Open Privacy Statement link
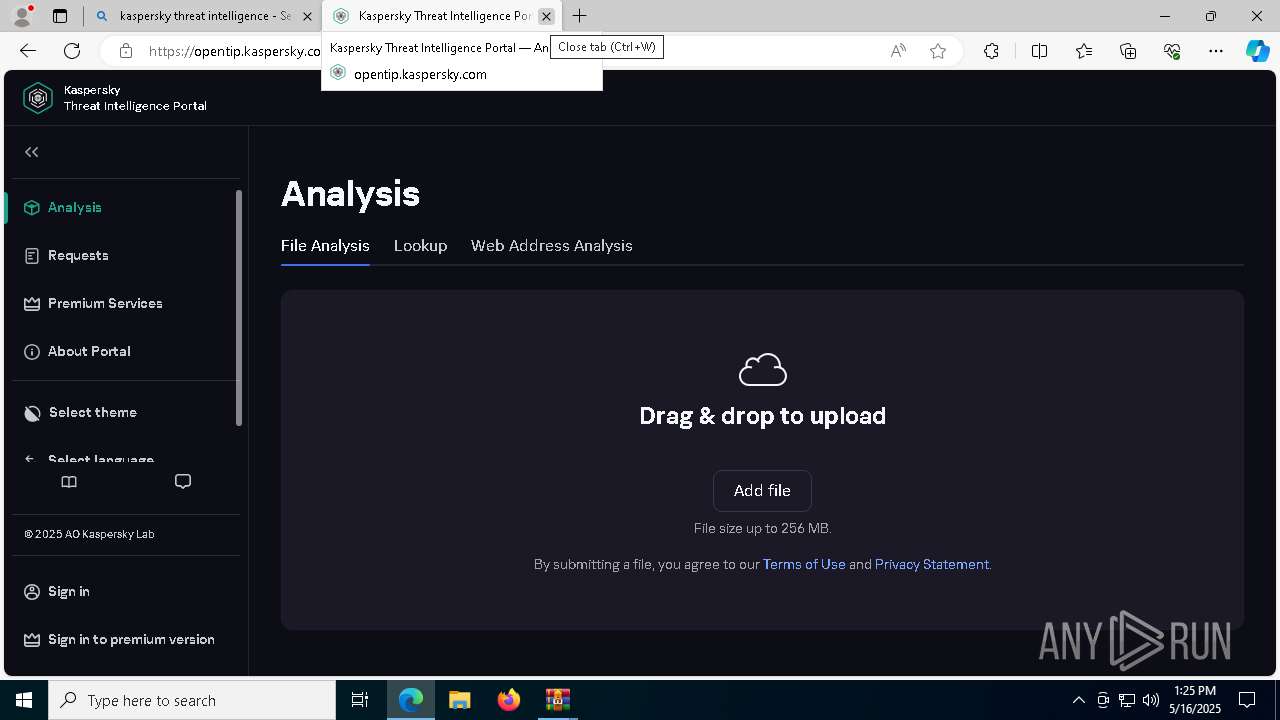The height and width of the screenshot is (720, 1280). coord(932,564)
